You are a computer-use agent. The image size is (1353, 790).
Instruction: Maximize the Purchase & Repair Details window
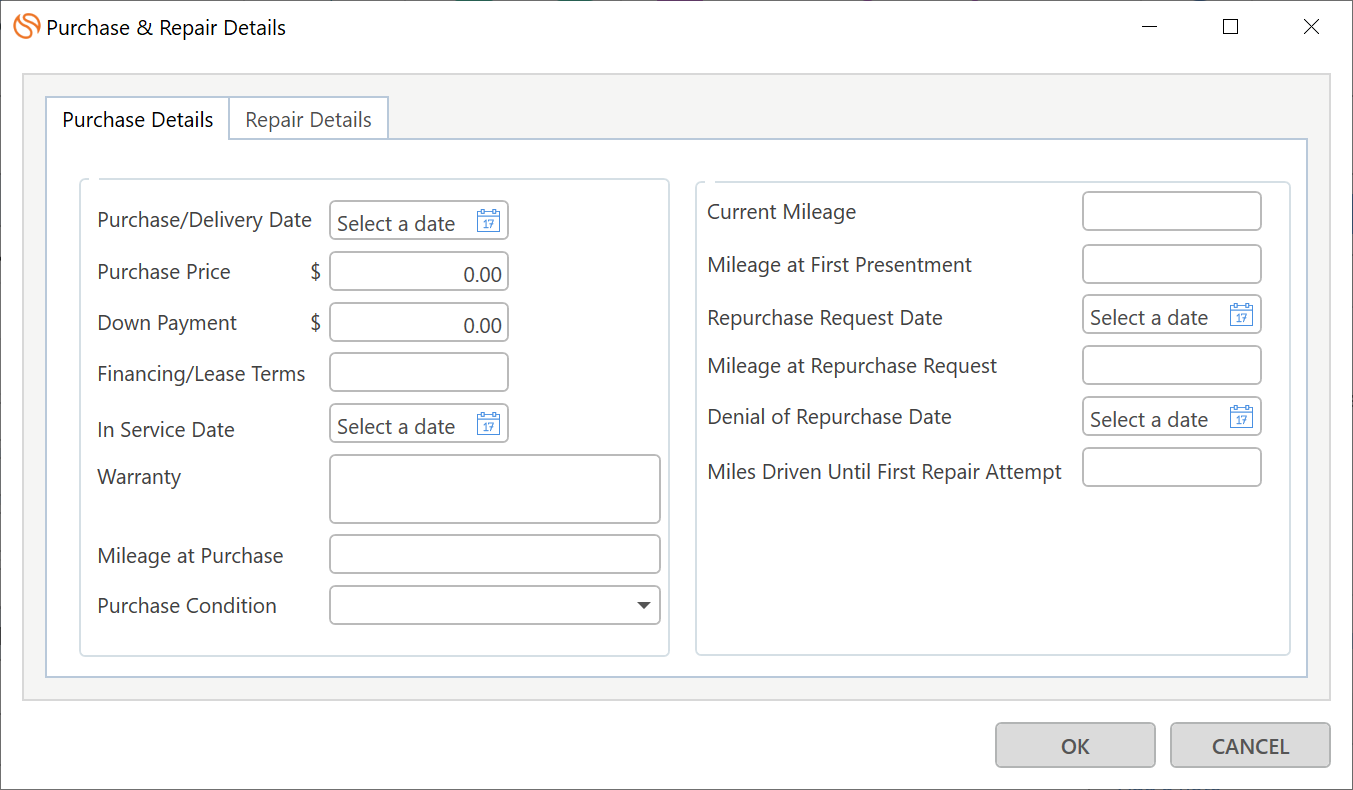1231,27
